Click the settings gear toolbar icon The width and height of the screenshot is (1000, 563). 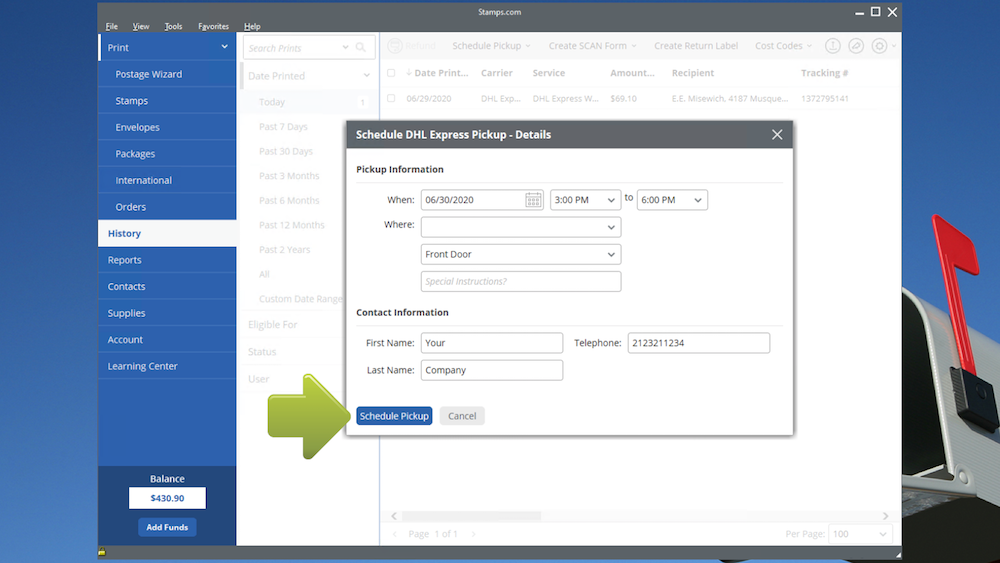879,46
